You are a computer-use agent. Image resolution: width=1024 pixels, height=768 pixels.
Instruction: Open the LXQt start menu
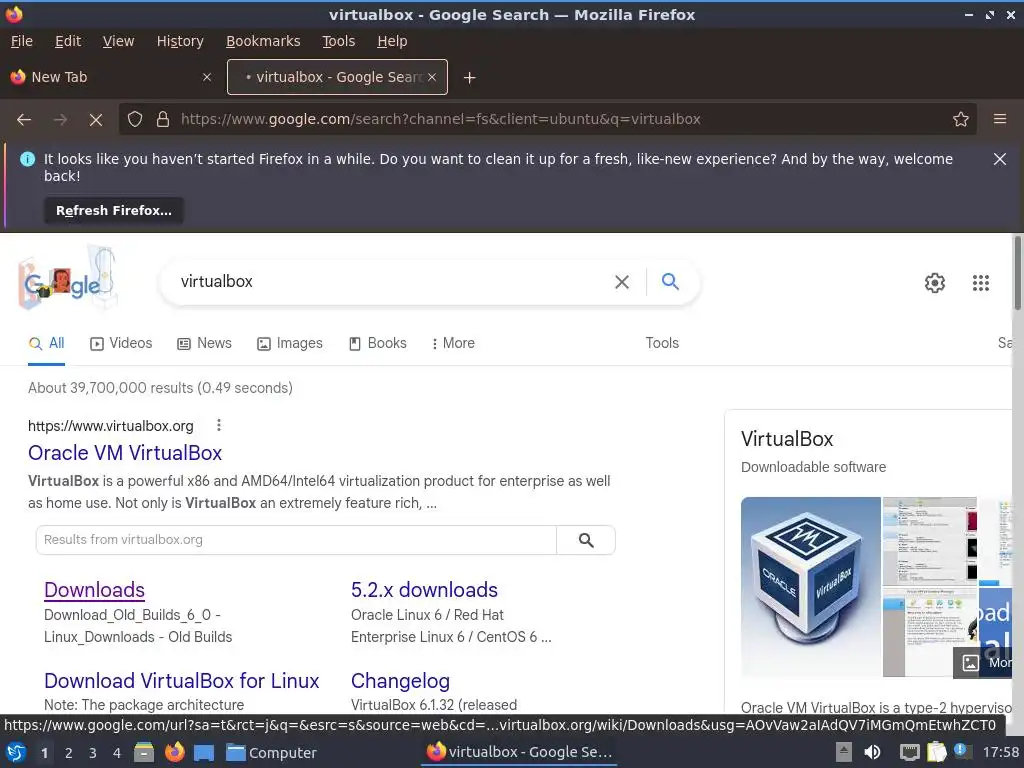click(16, 753)
